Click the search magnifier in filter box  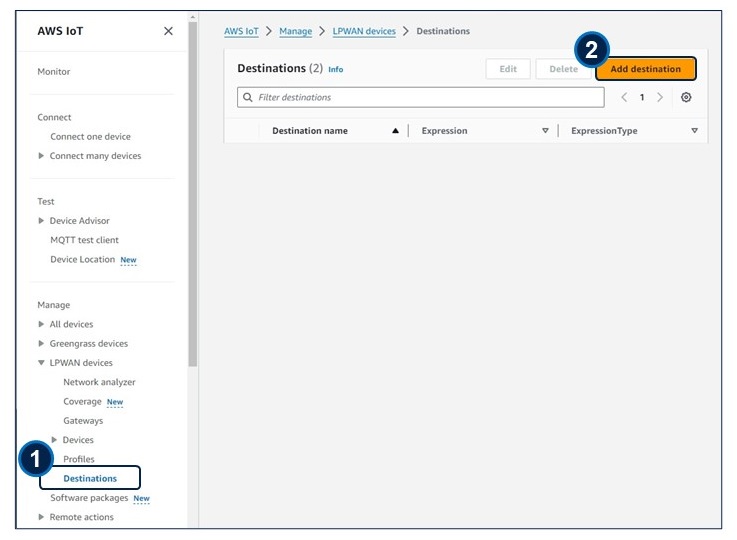tap(248, 97)
